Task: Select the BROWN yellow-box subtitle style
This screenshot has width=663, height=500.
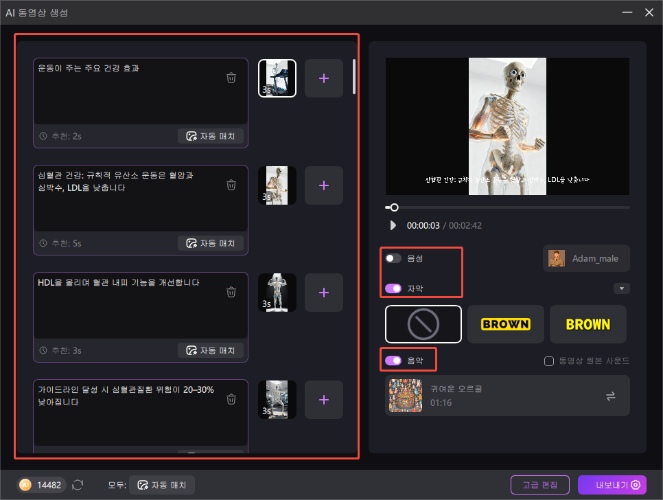Action: (x=506, y=324)
